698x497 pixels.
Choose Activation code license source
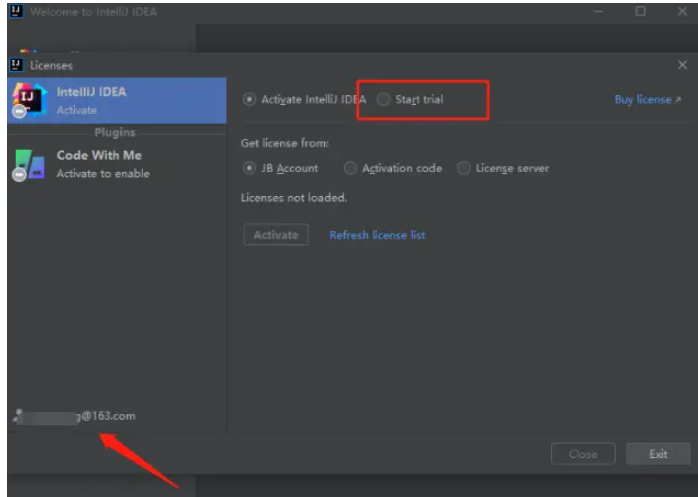tap(350, 168)
